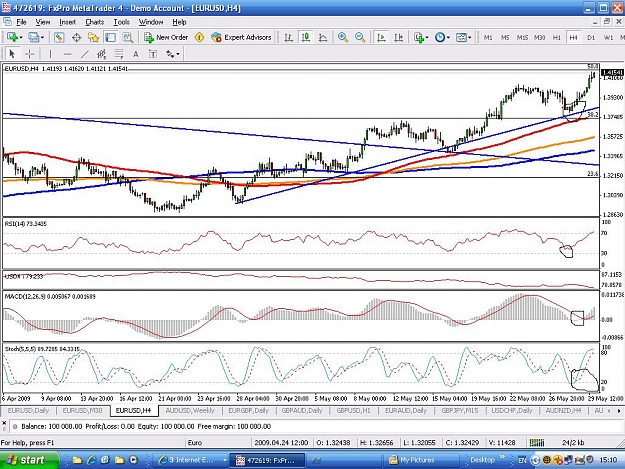Open the File menu

click(x=21, y=22)
